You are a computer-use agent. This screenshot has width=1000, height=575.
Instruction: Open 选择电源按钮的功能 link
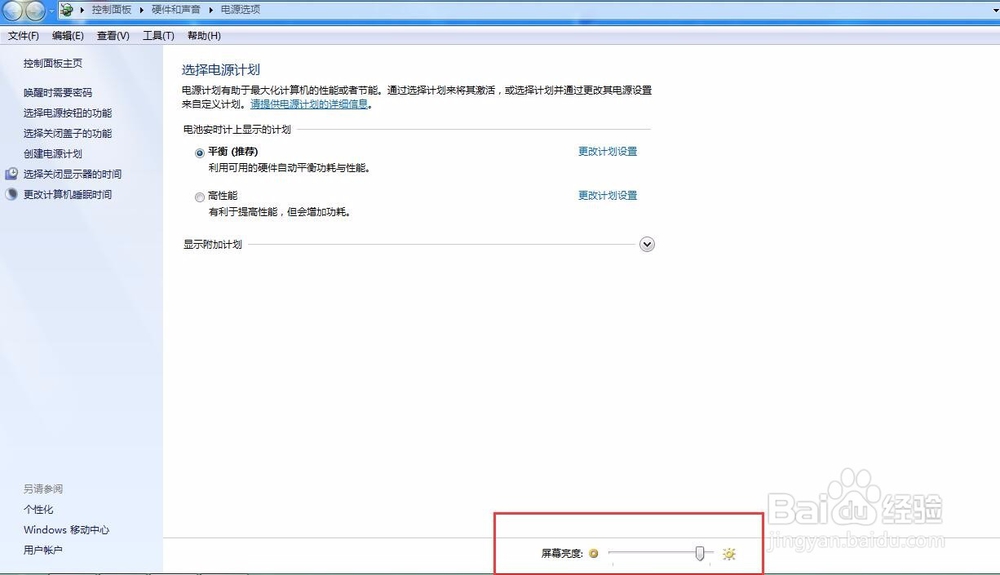click(68, 113)
